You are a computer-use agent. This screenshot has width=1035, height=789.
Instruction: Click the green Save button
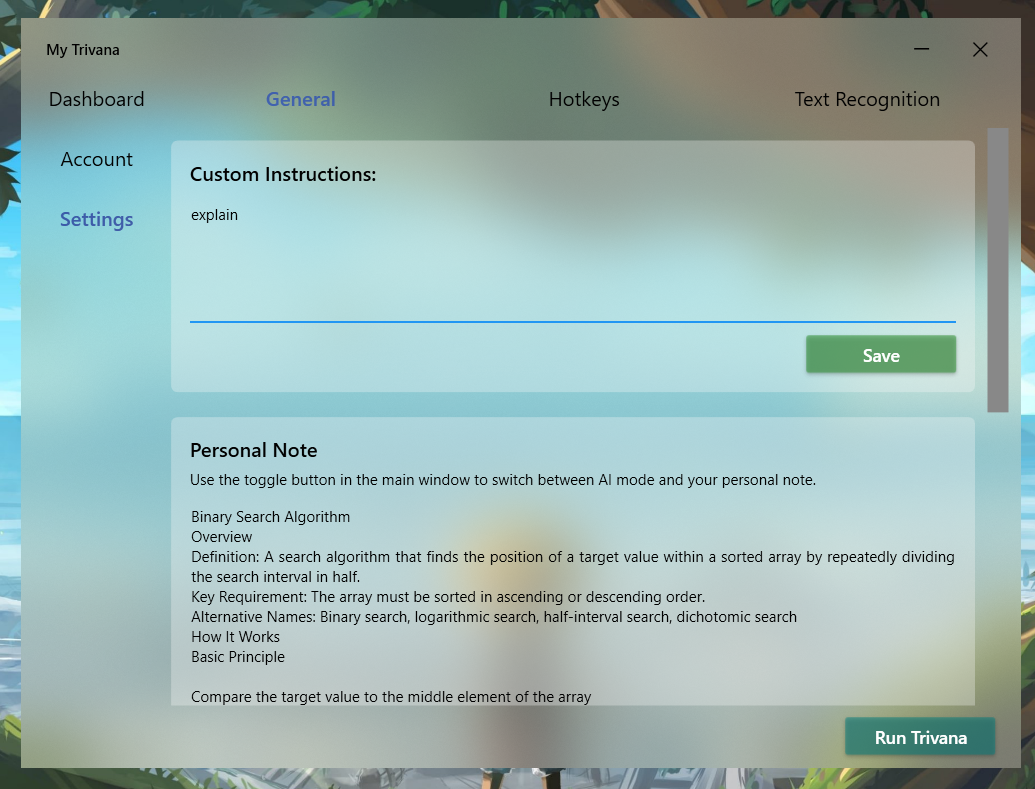click(881, 355)
